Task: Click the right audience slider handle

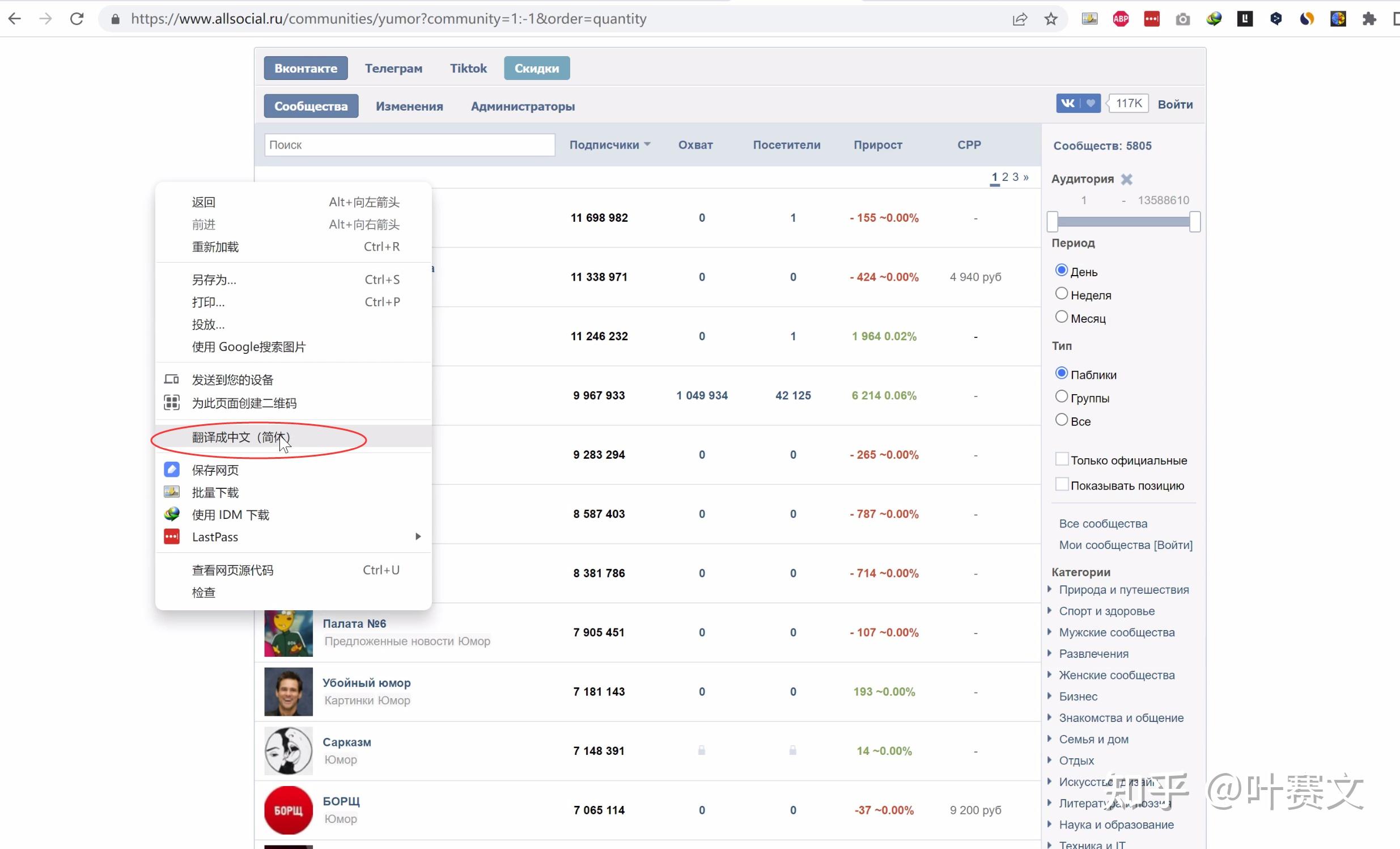Action: (x=1195, y=221)
